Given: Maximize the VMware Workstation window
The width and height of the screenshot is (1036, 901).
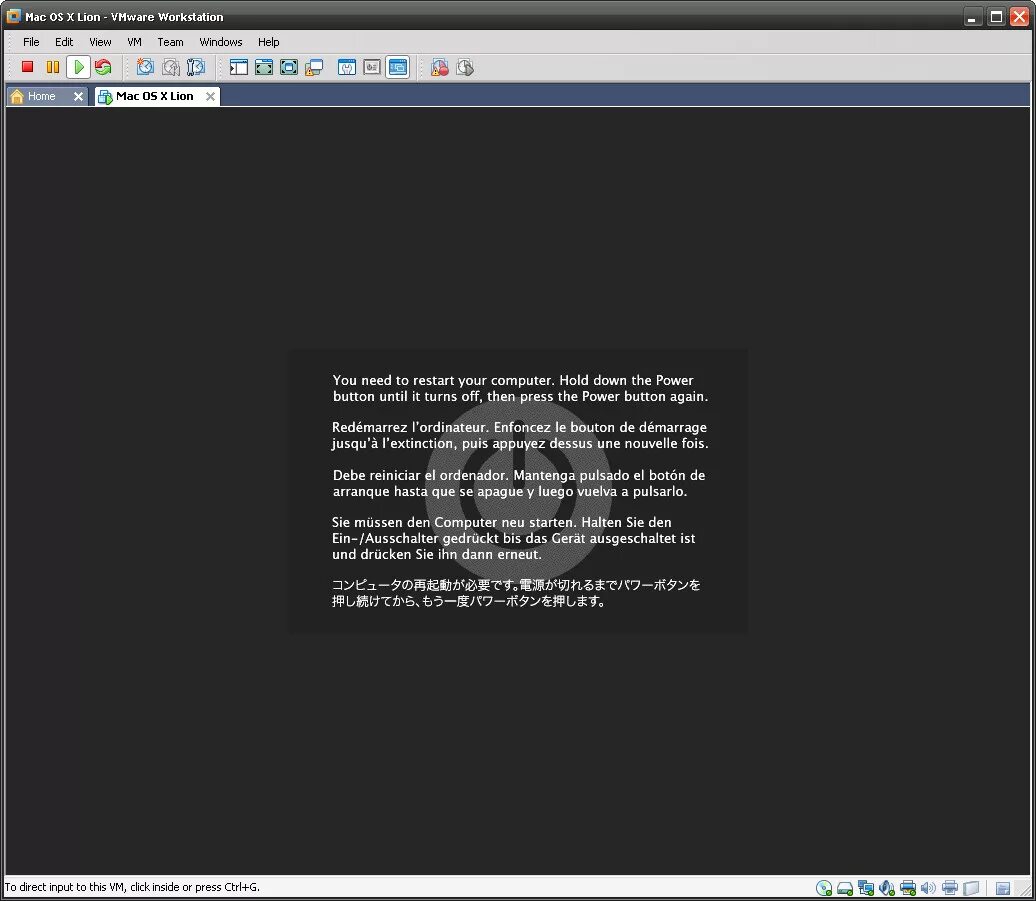Looking at the screenshot, I should 996,17.
